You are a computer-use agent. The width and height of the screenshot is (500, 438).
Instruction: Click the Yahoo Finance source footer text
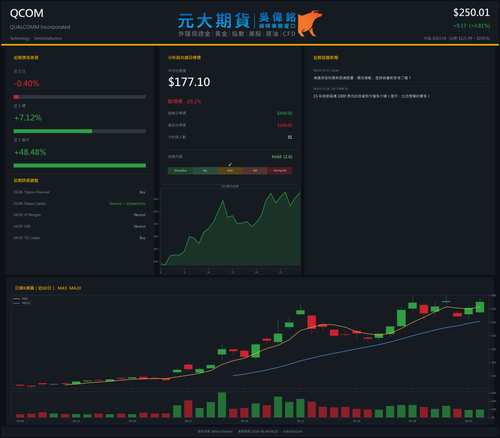coord(215,431)
